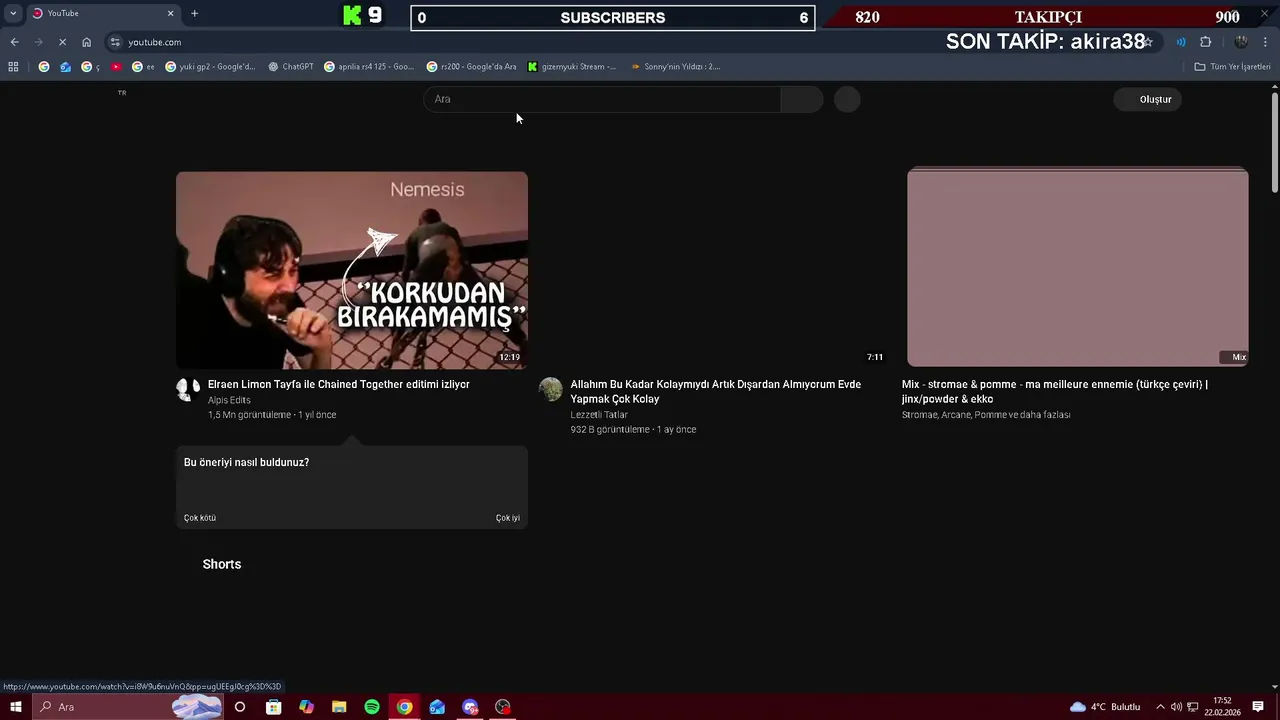Screen dimensions: 1280x720
Task: Open the Task View taskbar button
Action: 240,707
